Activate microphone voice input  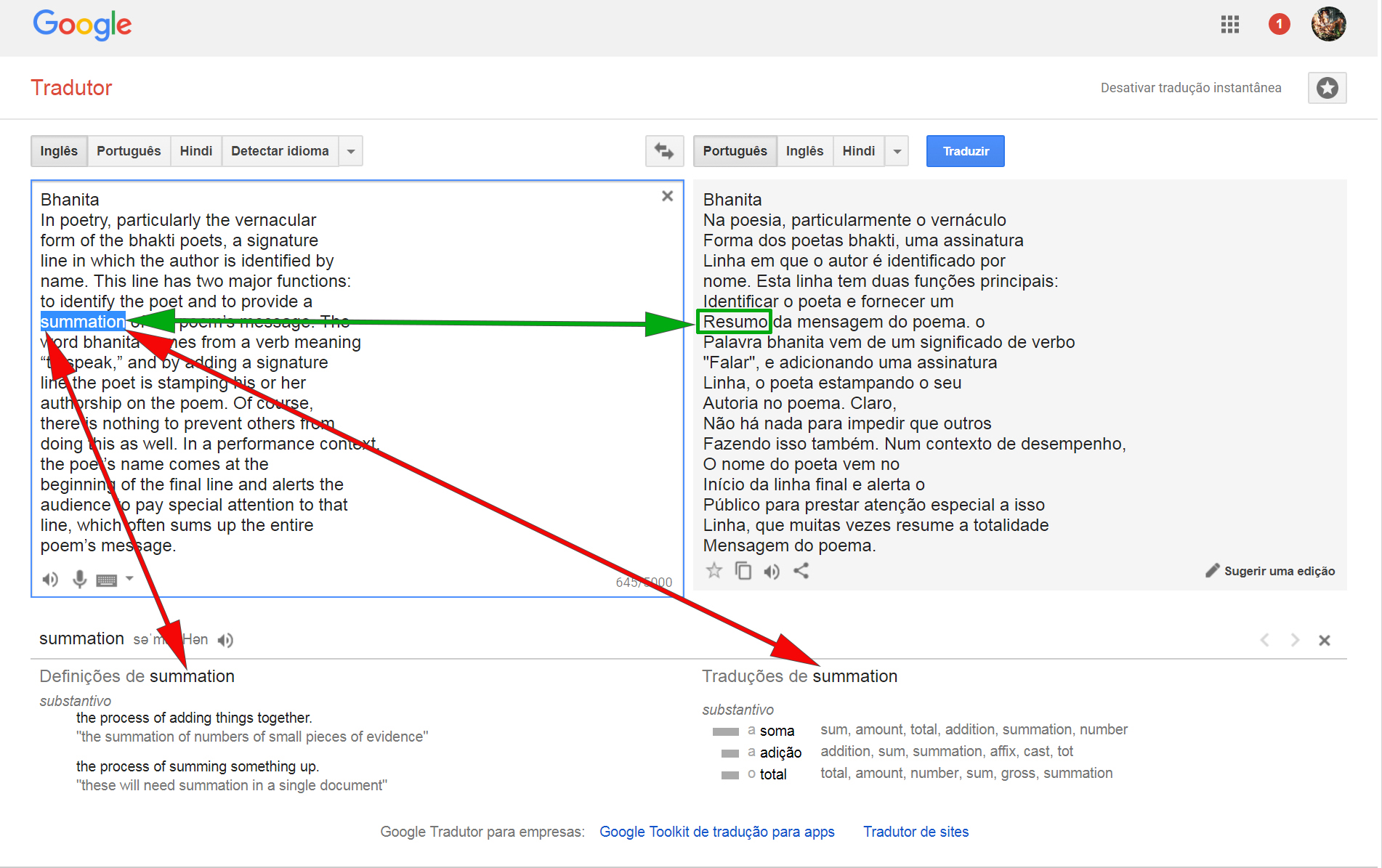[79, 580]
